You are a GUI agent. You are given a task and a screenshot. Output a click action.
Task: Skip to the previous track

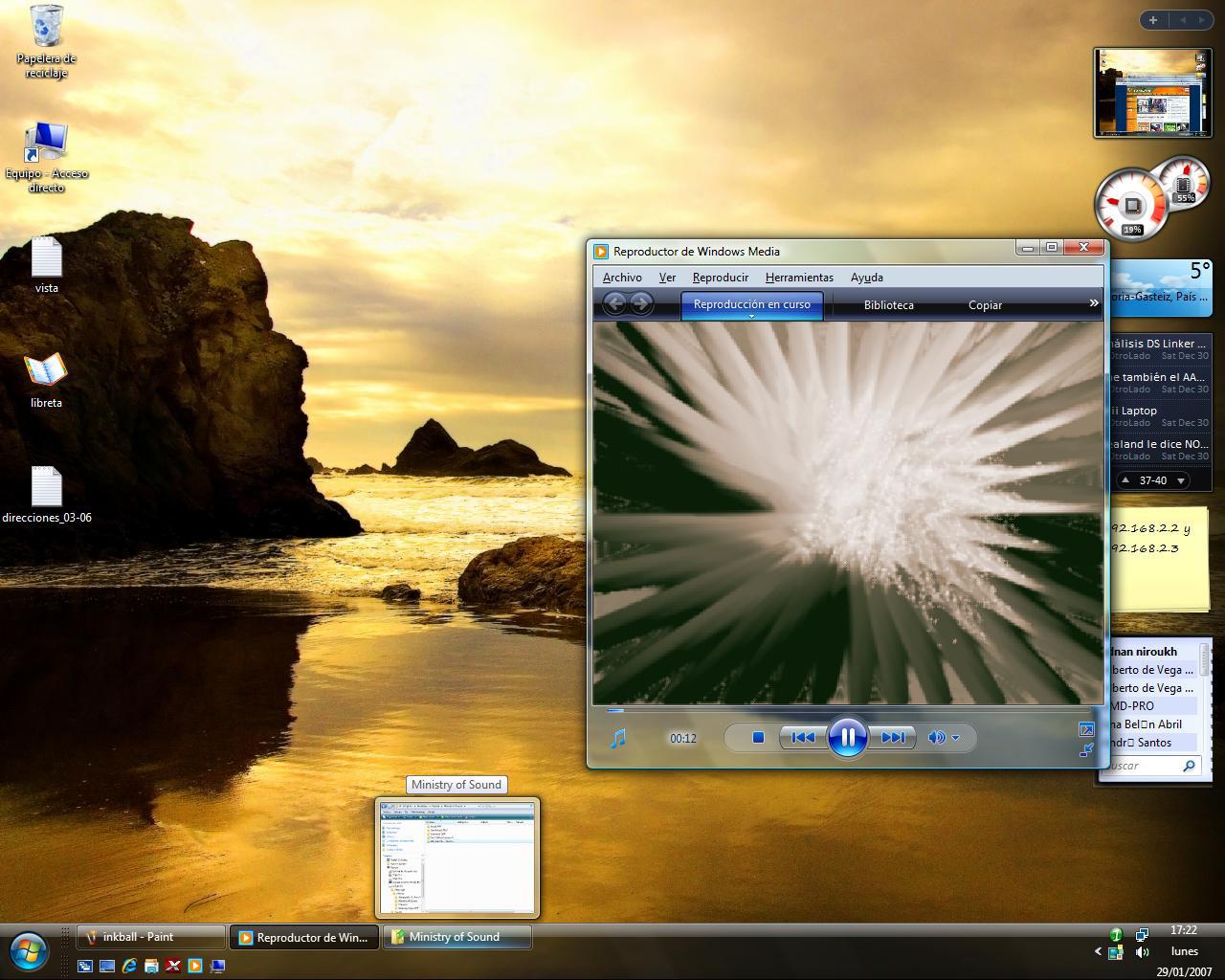point(804,737)
